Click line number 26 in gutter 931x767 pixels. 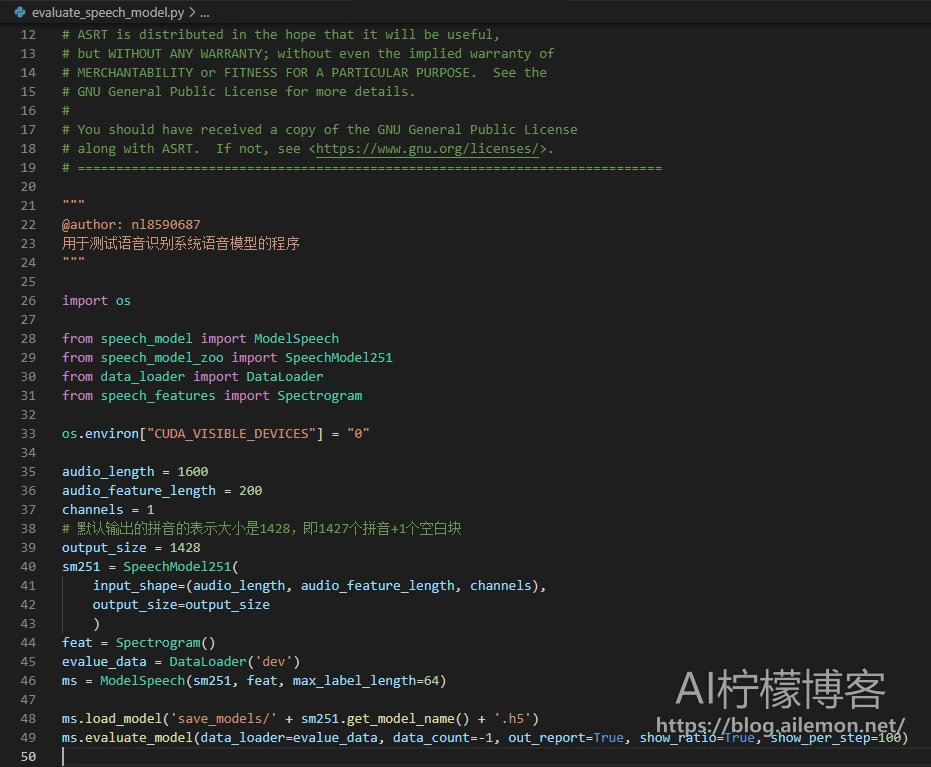(28, 300)
